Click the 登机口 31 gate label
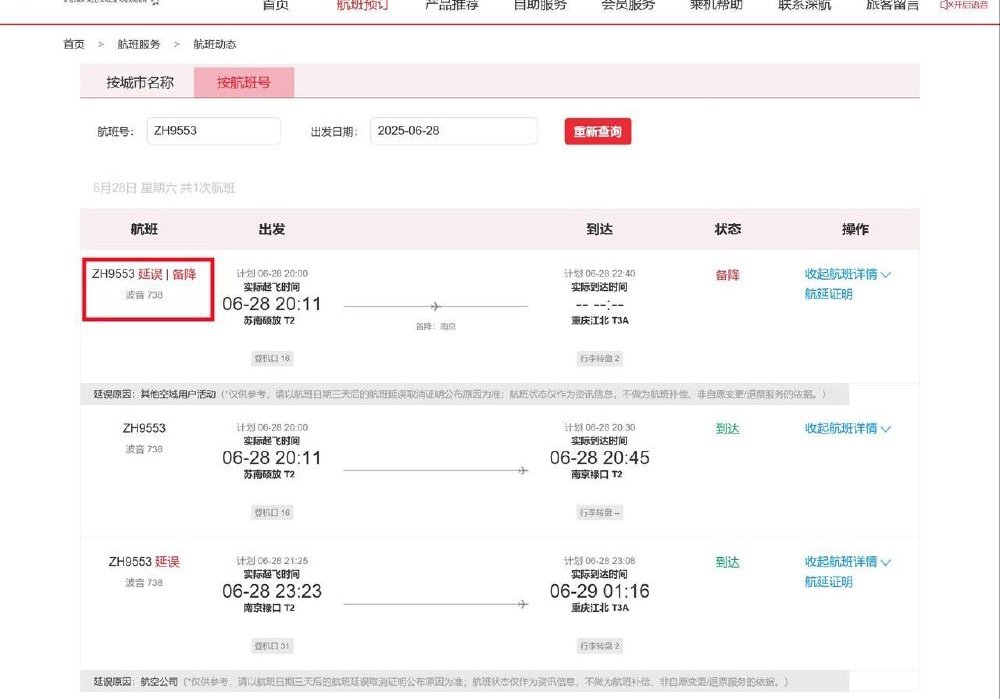 coord(272,646)
